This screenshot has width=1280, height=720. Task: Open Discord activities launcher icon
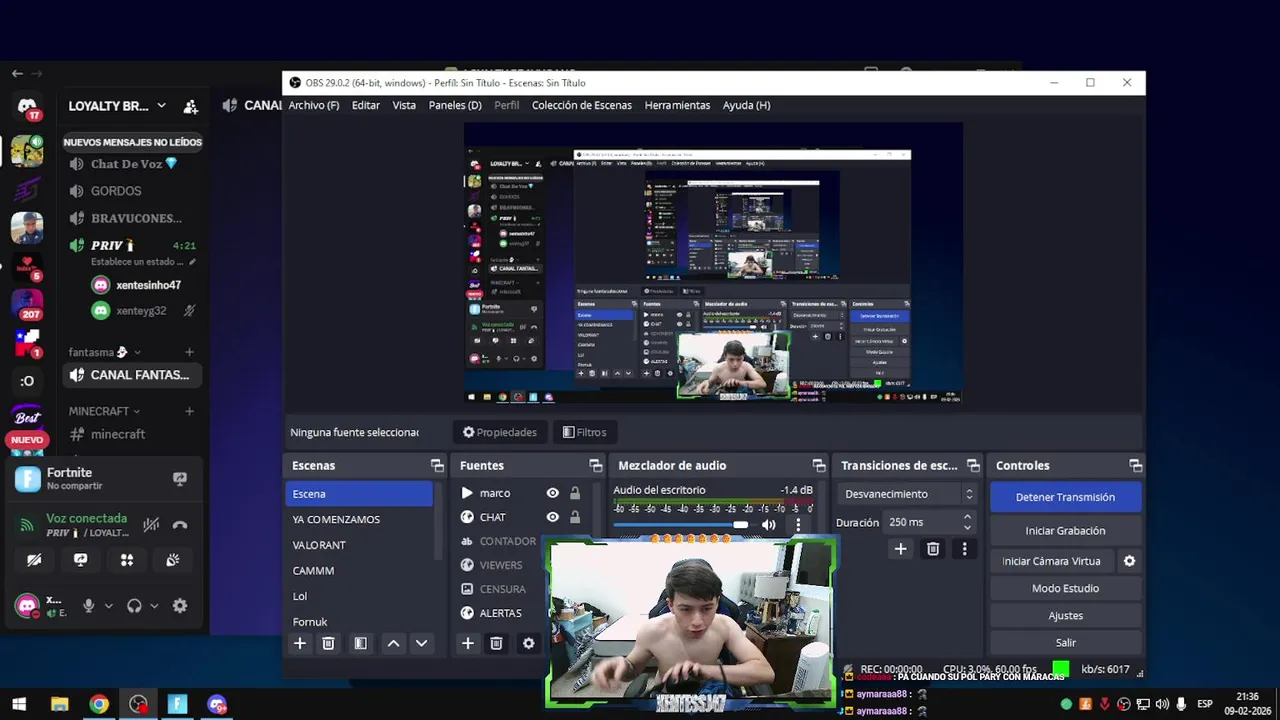[127, 560]
